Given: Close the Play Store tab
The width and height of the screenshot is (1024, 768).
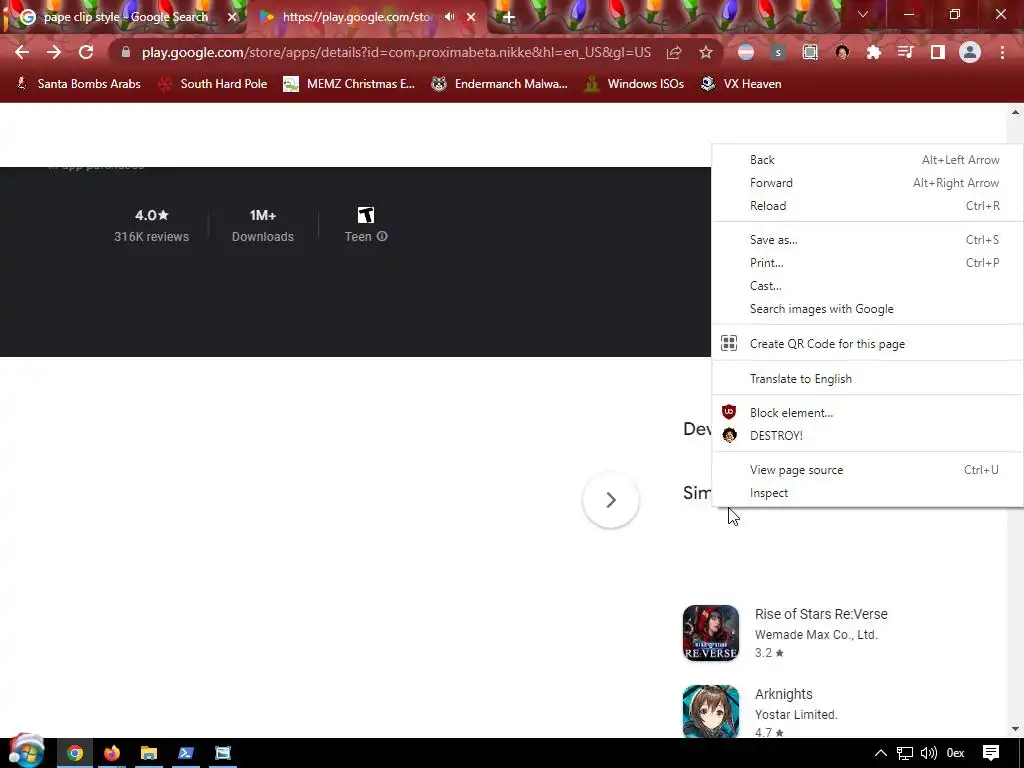Looking at the screenshot, I should point(471,17).
